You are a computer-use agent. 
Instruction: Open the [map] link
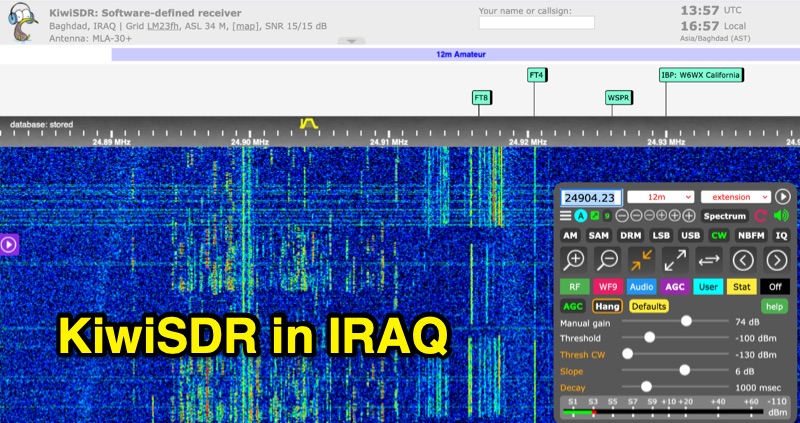[245, 26]
